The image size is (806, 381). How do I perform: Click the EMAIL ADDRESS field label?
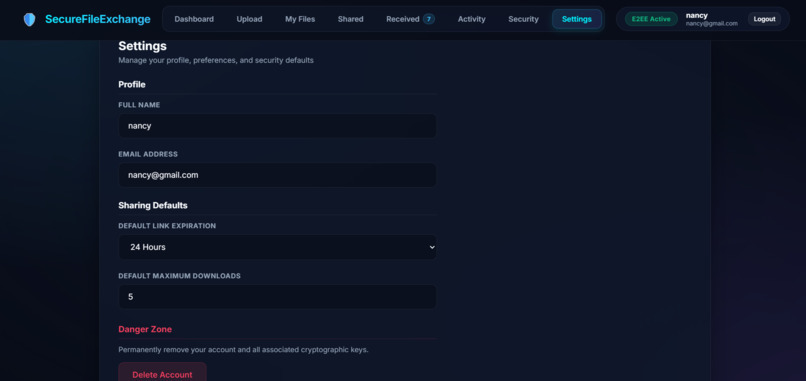[x=148, y=154]
